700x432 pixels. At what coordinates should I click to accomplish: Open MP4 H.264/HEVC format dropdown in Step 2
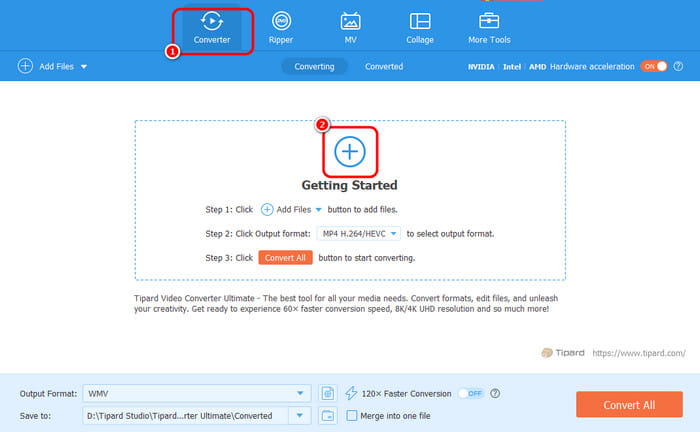tap(358, 233)
